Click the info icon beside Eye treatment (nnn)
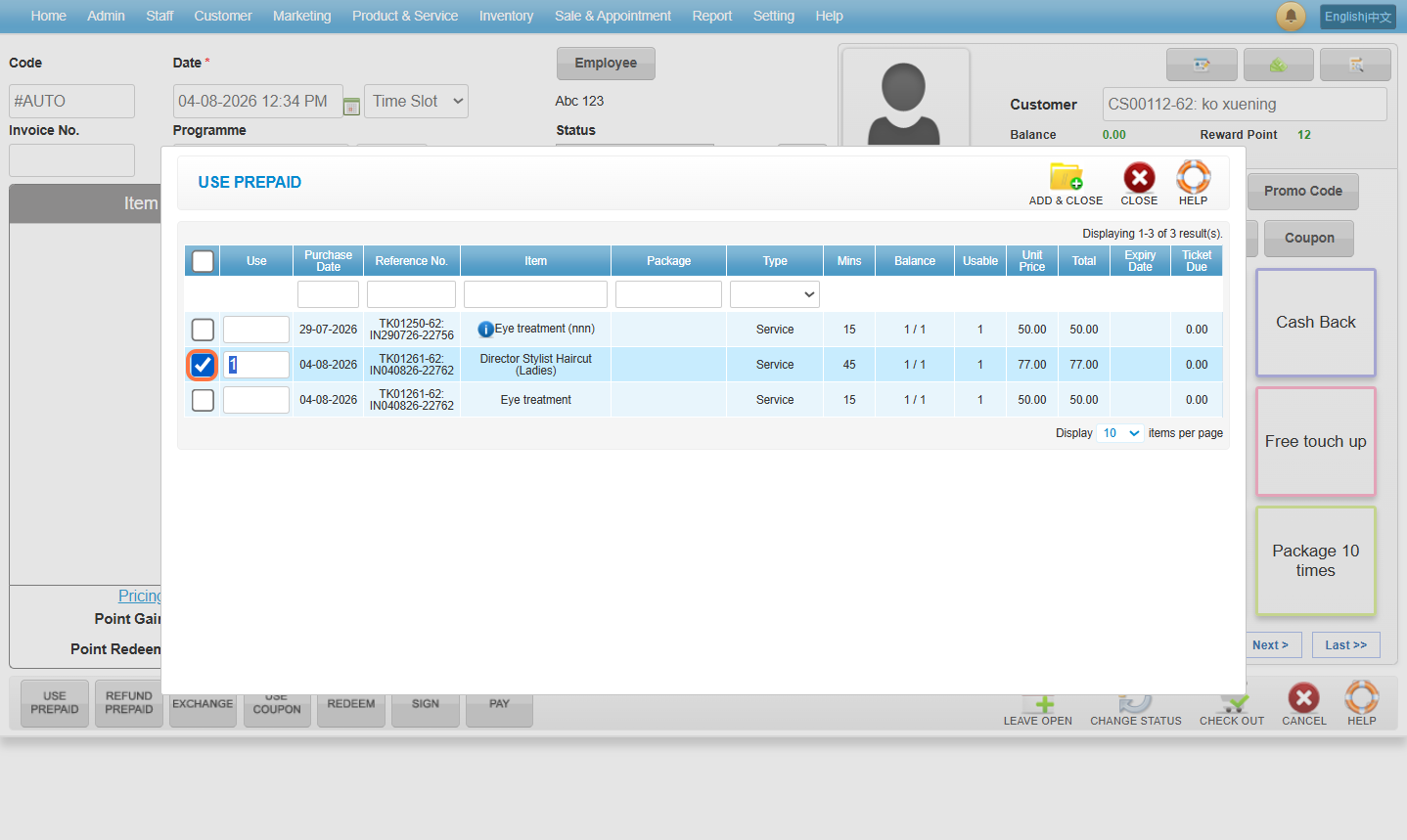The image size is (1407, 840). pyautogui.click(x=485, y=330)
